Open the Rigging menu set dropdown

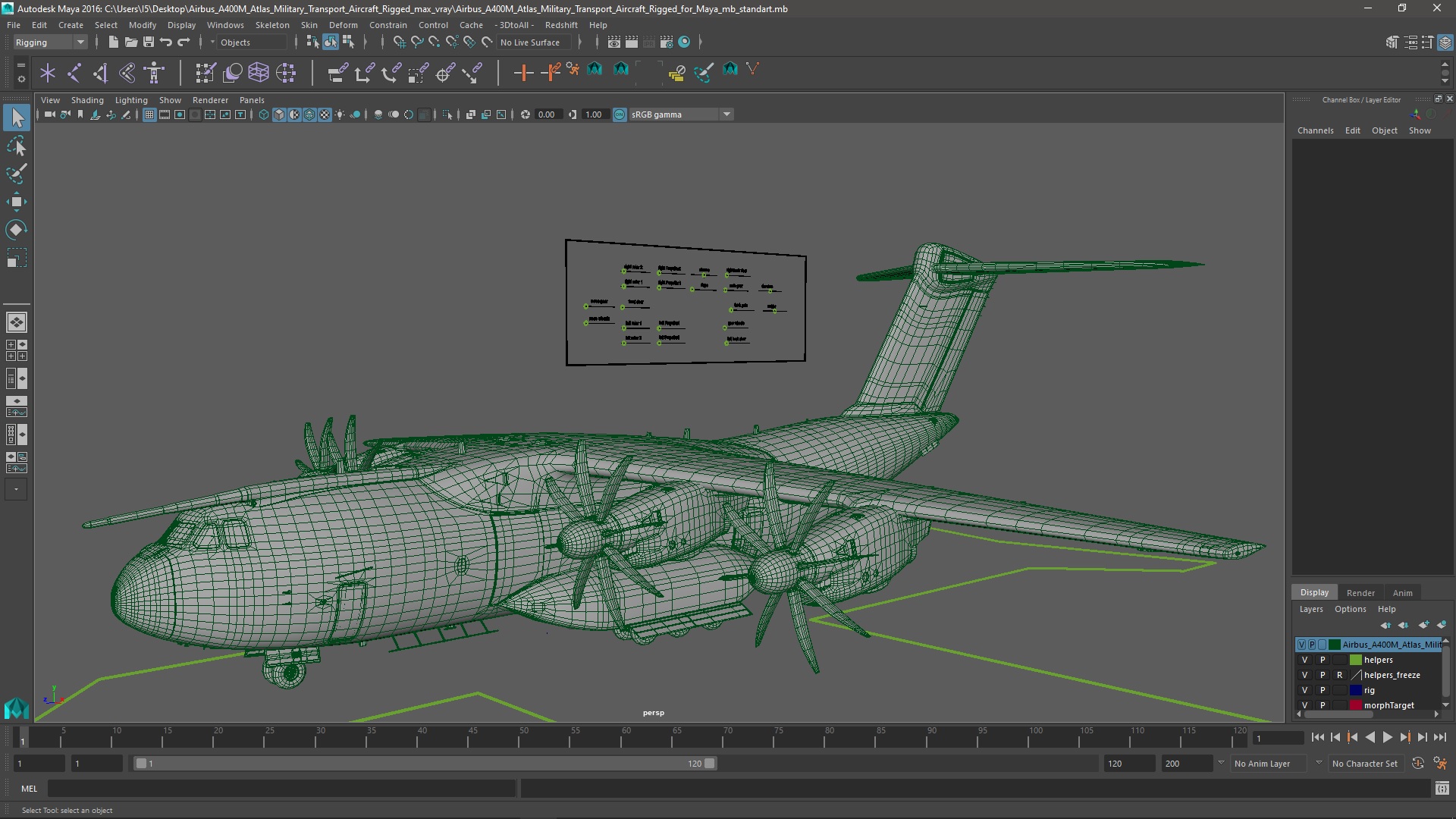[50, 42]
